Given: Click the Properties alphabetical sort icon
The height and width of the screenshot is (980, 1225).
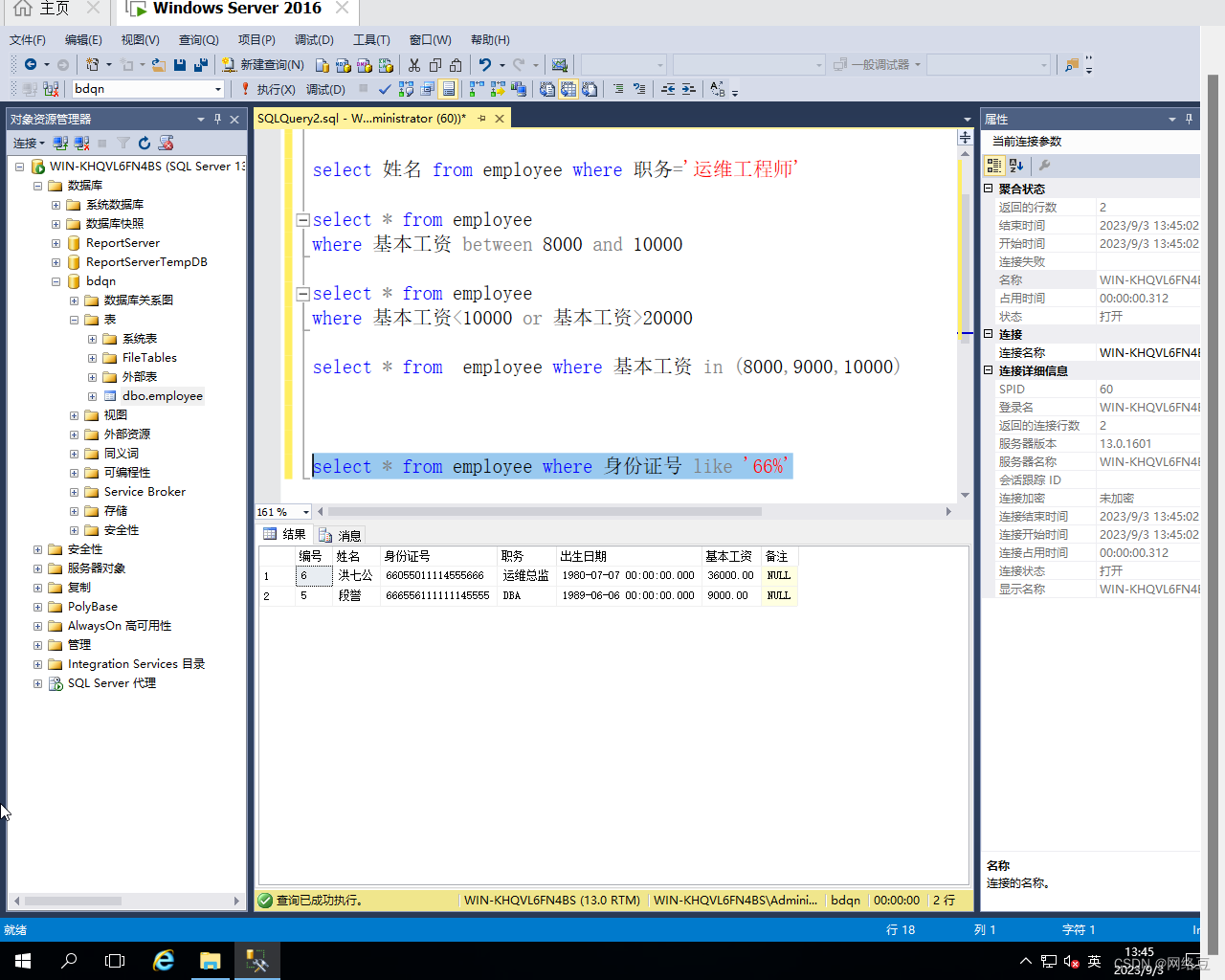Looking at the screenshot, I should 1016,166.
